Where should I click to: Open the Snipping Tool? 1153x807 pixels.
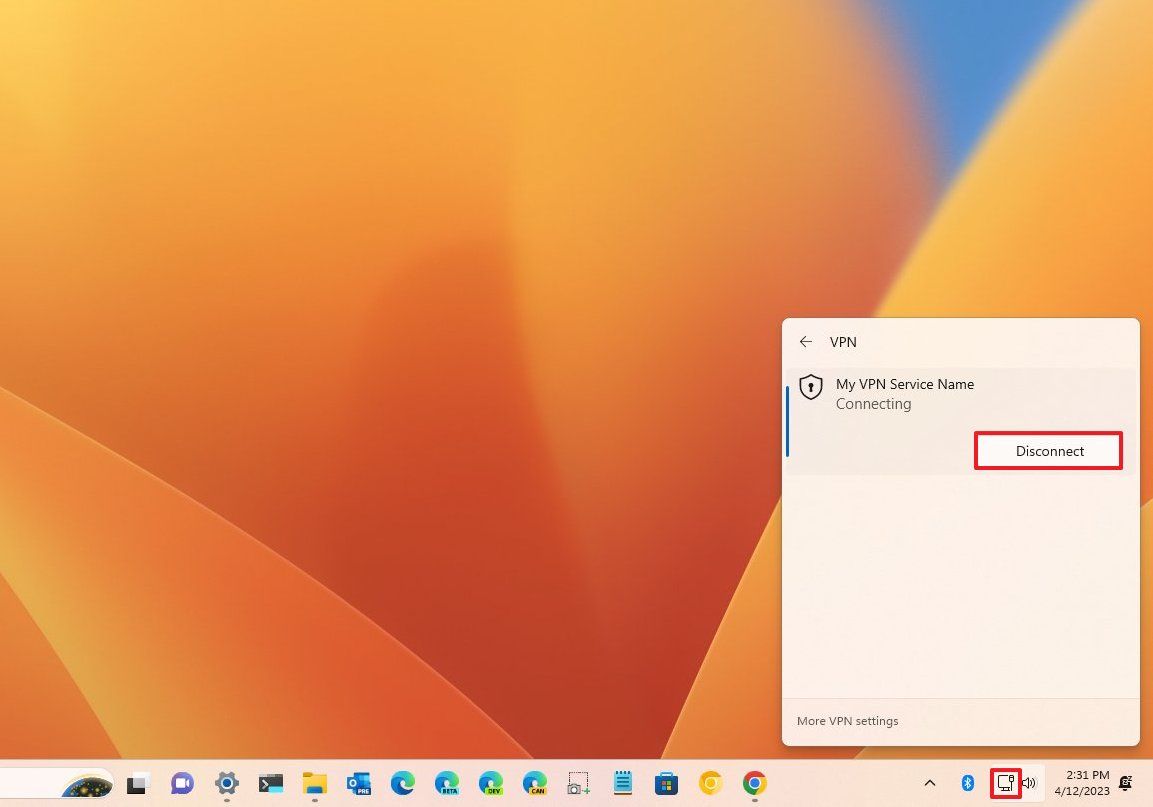pos(578,783)
